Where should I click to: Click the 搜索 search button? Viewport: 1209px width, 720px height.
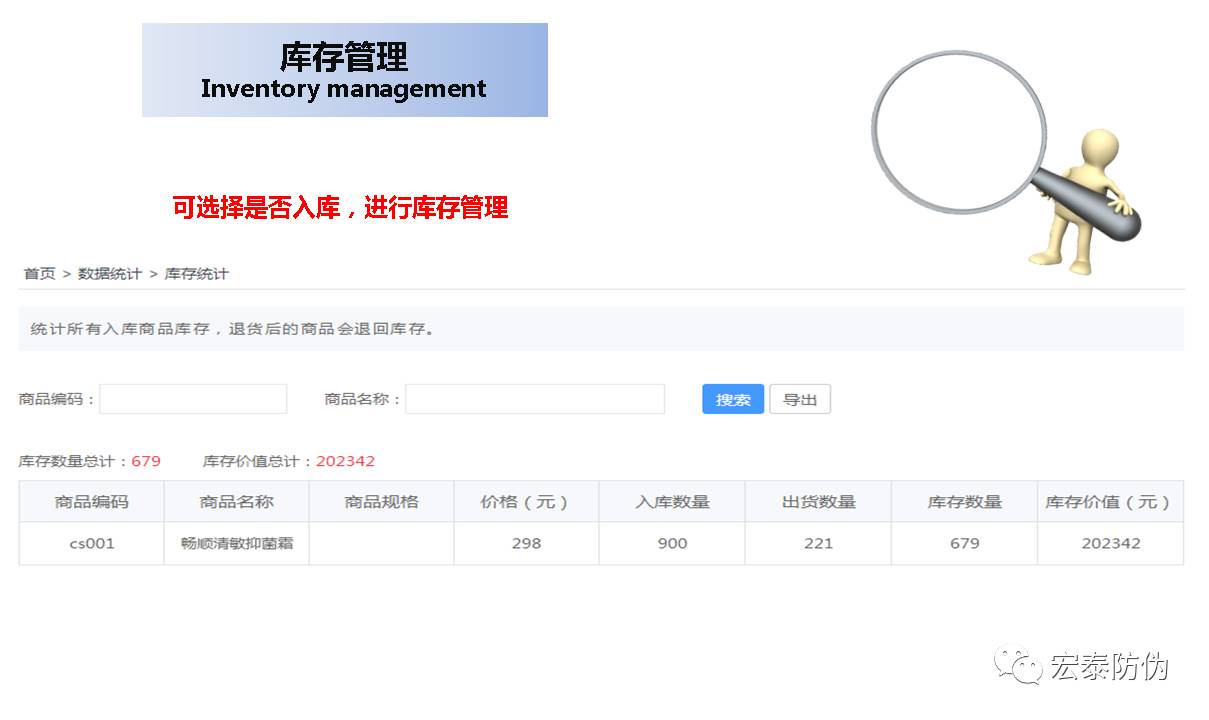point(732,398)
